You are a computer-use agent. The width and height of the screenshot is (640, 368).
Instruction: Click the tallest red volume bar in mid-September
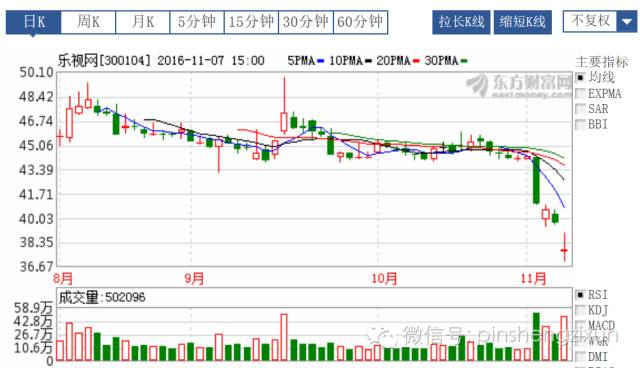[x=284, y=337]
